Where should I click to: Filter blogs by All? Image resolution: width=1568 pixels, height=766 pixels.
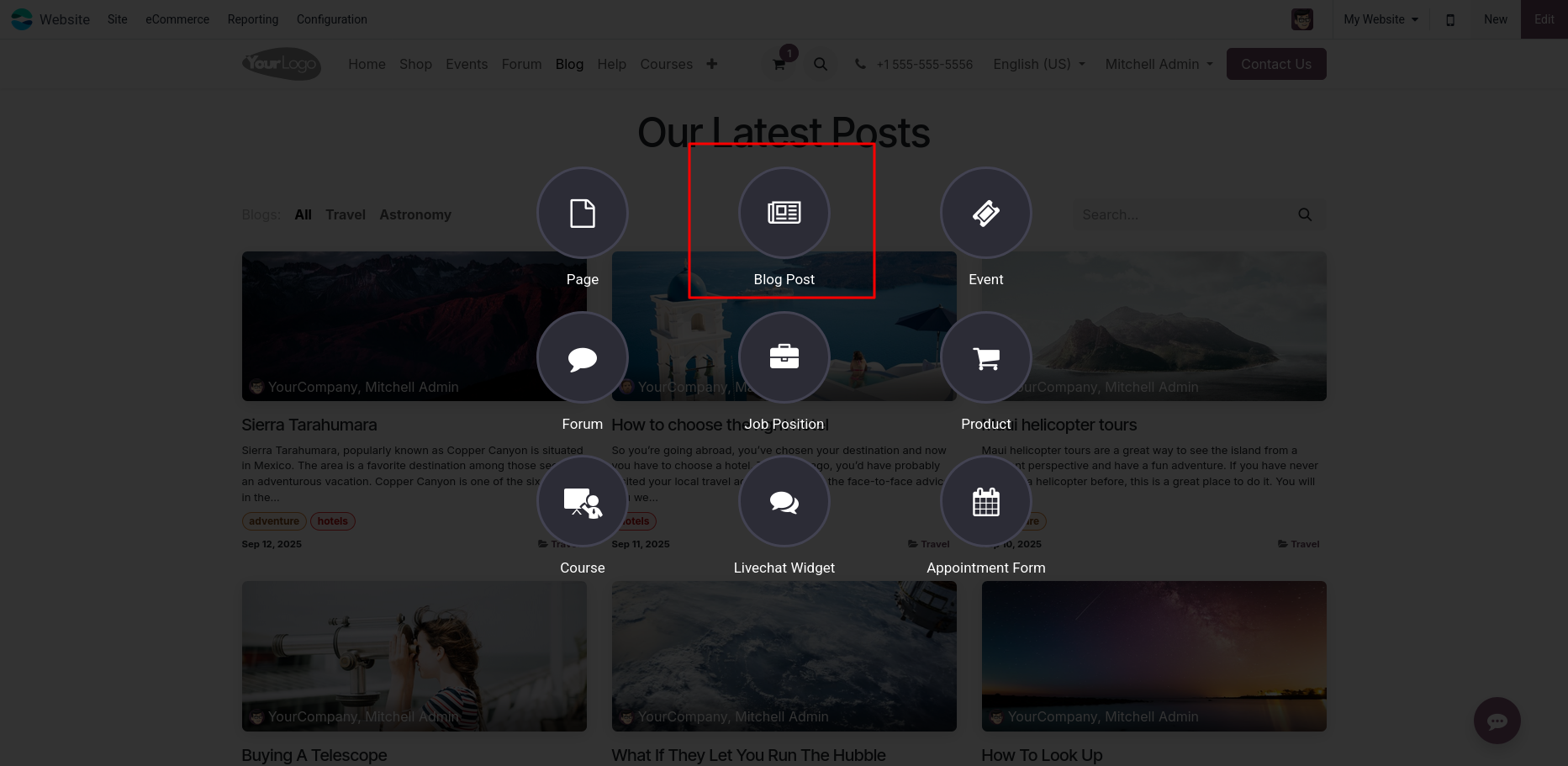(303, 214)
